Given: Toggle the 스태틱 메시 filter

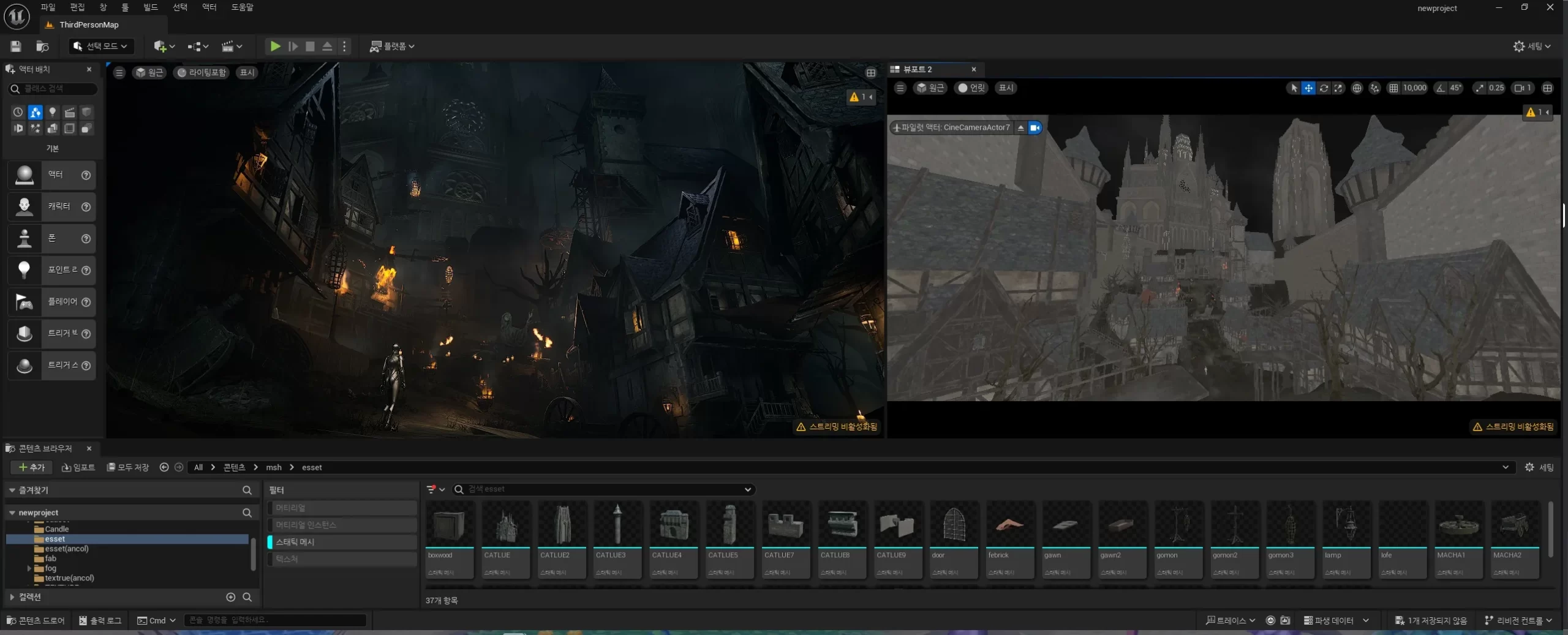Looking at the screenshot, I should click(342, 542).
